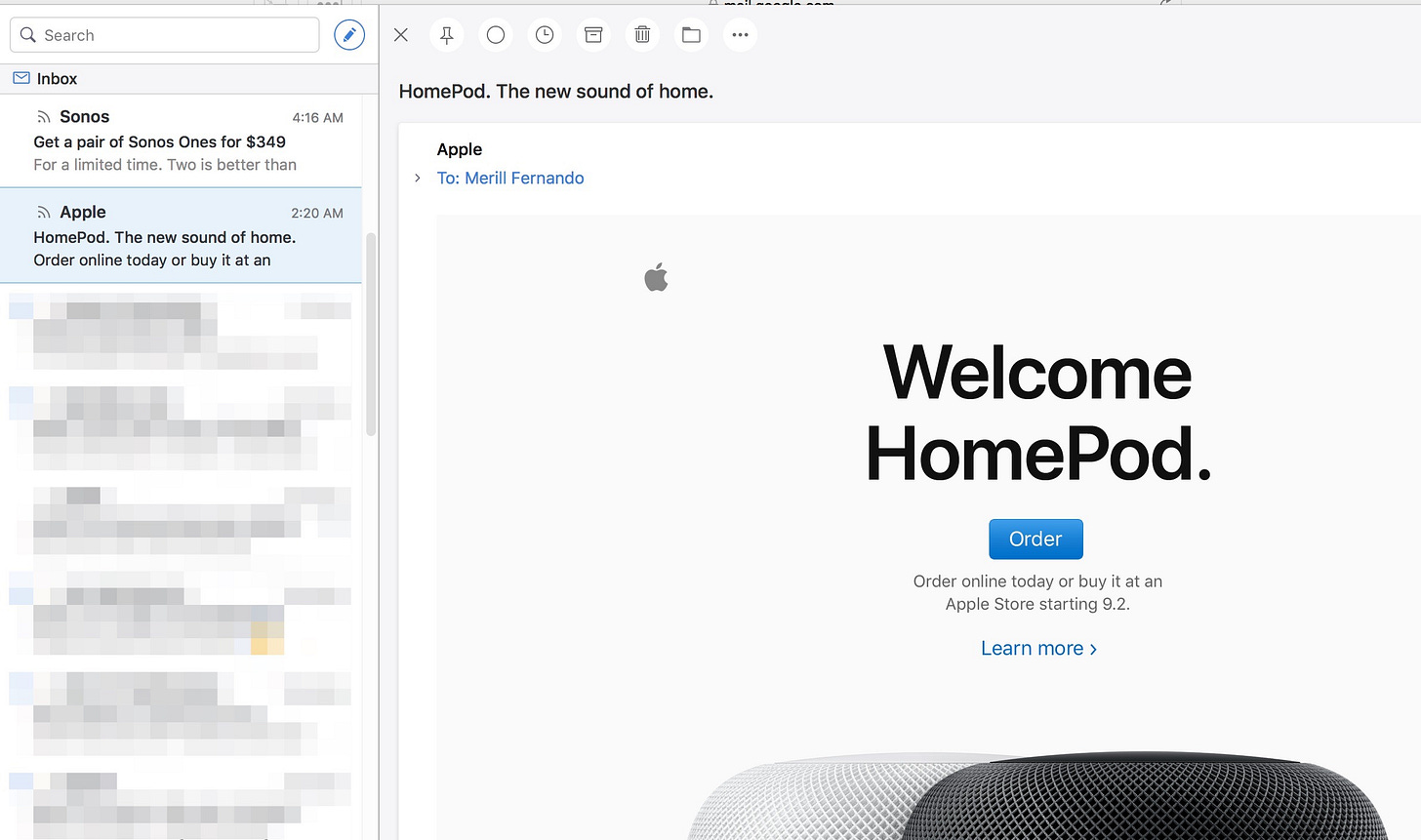
Task: Move message using the folder icon
Action: pos(691,35)
